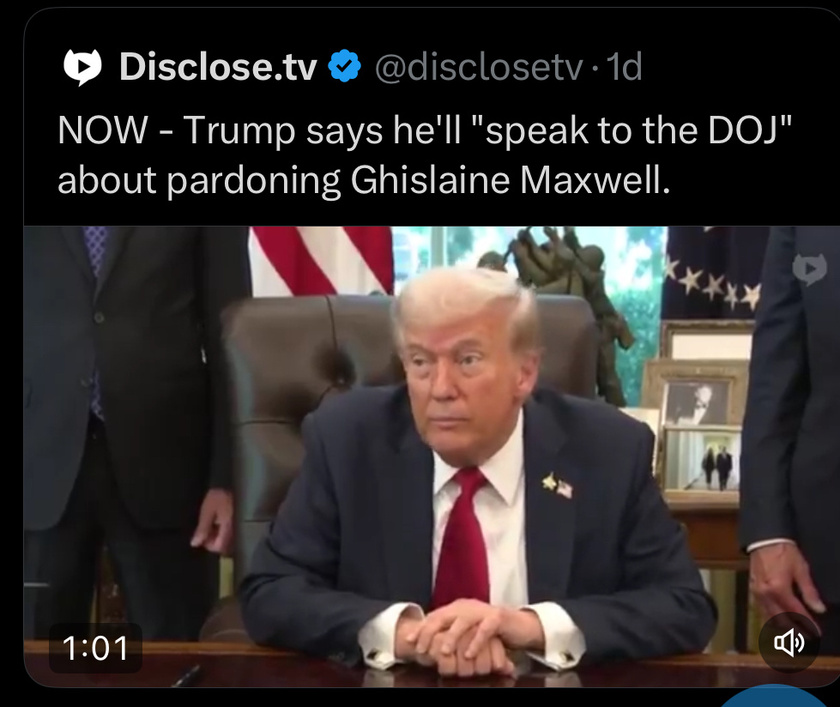840x707 pixels.
Task: Click the 1:01 video duration badge
Action: coord(95,648)
